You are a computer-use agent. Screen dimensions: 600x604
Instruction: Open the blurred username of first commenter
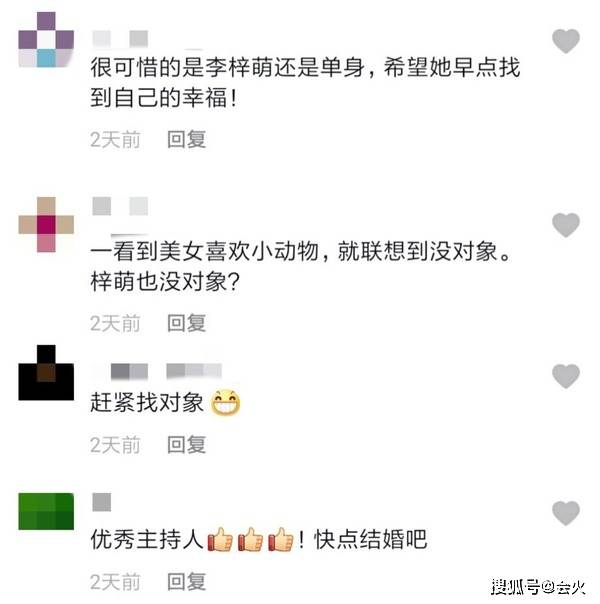pyautogui.click(x=120, y=39)
